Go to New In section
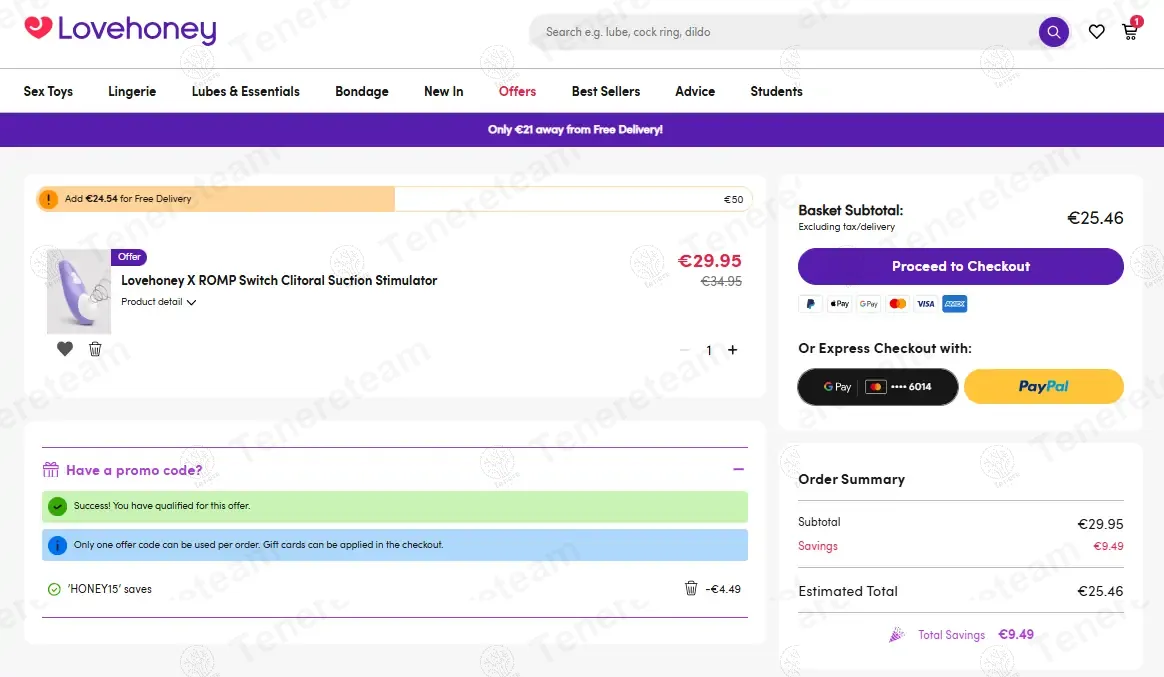Viewport: 1164px width, 677px height. [443, 91]
